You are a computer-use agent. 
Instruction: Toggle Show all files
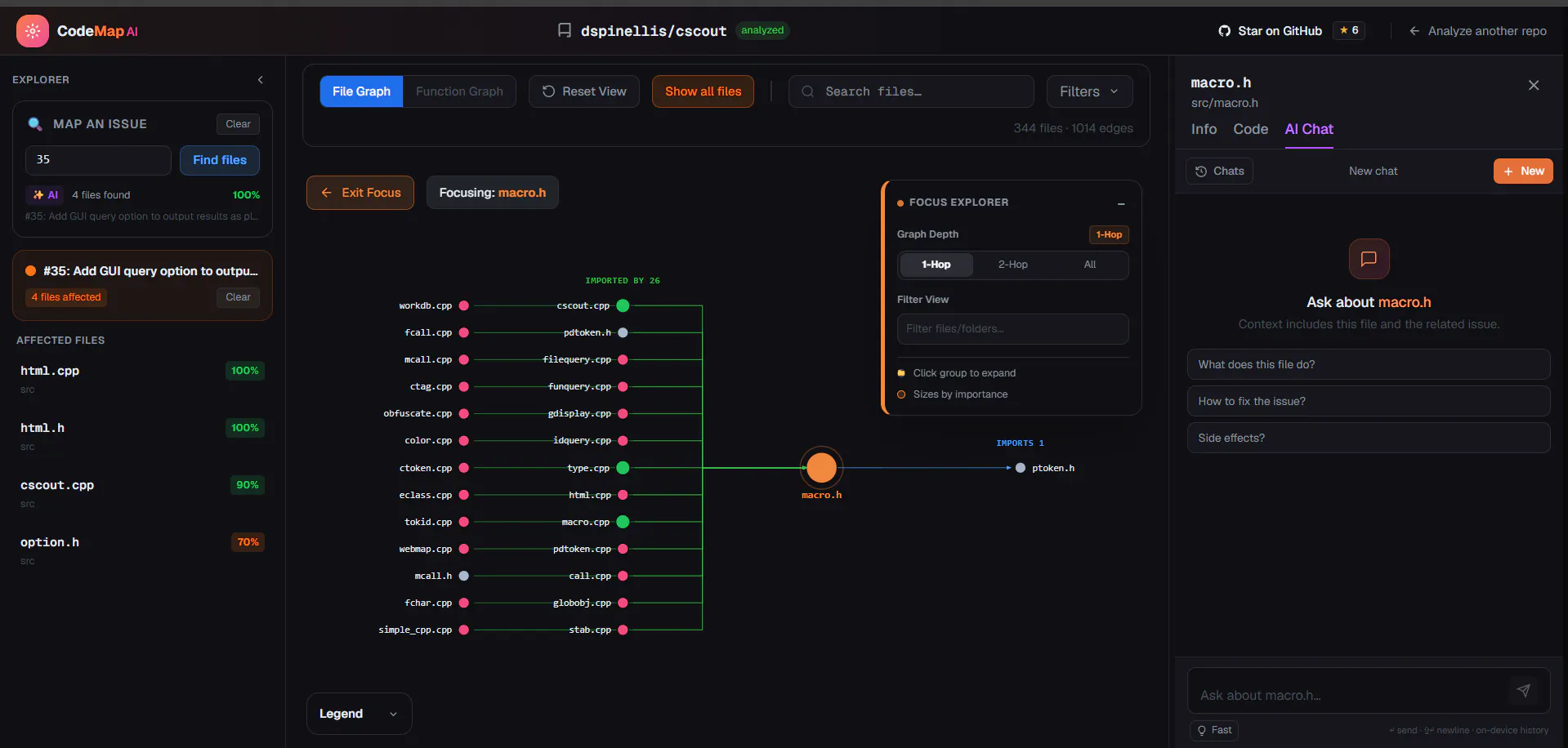pyautogui.click(x=703, y=91)
